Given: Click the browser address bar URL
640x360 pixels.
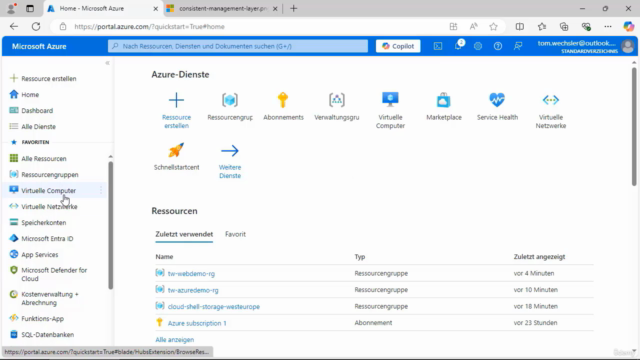Looking at the screenshot, I should [149, 27].
